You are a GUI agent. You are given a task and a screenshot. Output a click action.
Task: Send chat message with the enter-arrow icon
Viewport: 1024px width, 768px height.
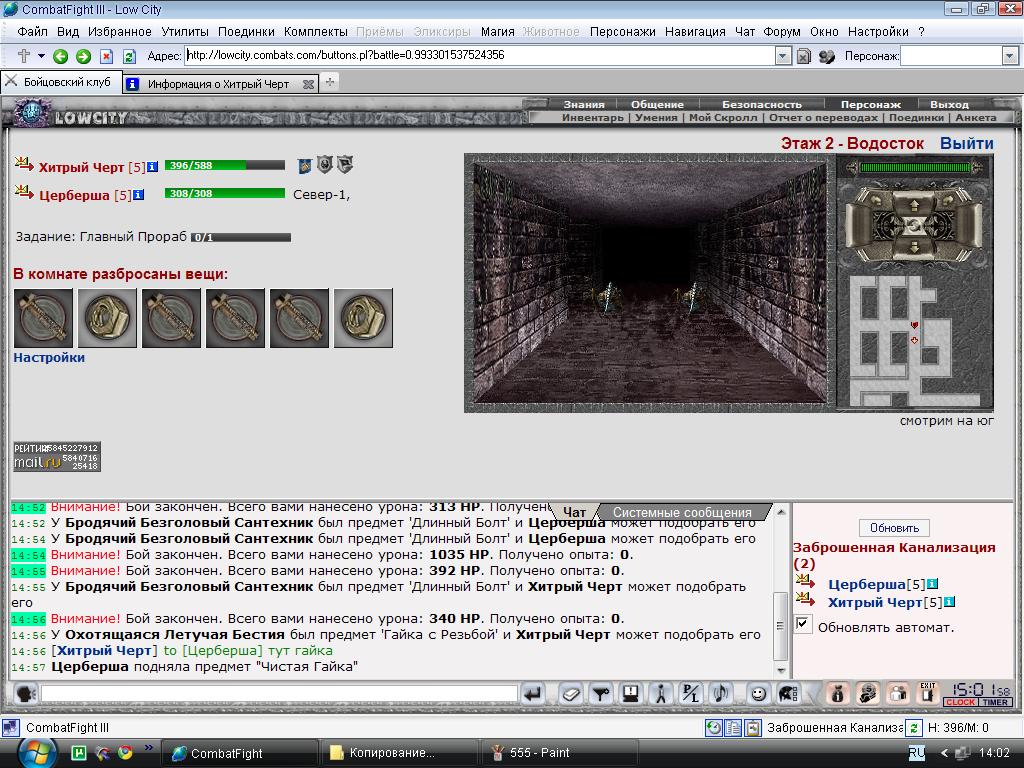click(533, 694)
